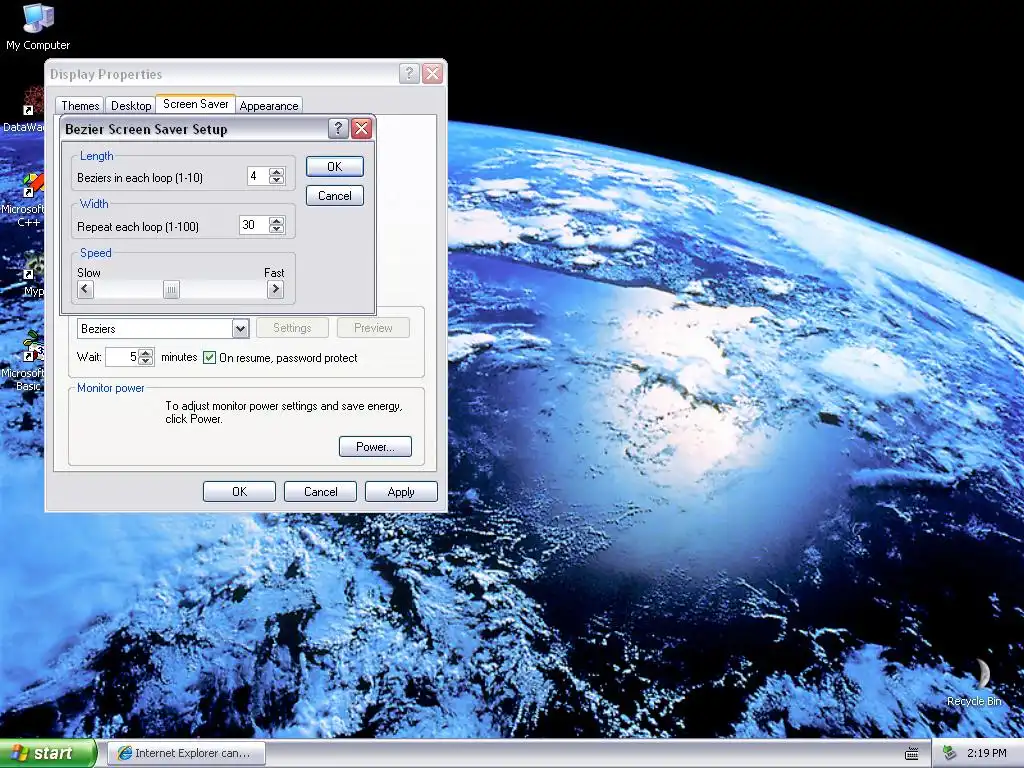Screen dimensions: 1024x768
Task: Switch to the Appearance tab
Action: click(x=268, y=106)
